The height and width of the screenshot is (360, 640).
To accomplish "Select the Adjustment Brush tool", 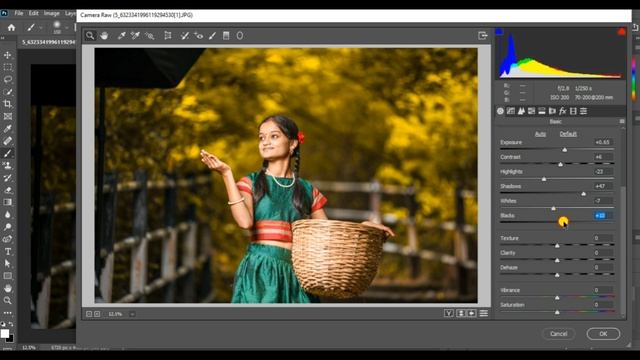I will (x=212, y=36).
